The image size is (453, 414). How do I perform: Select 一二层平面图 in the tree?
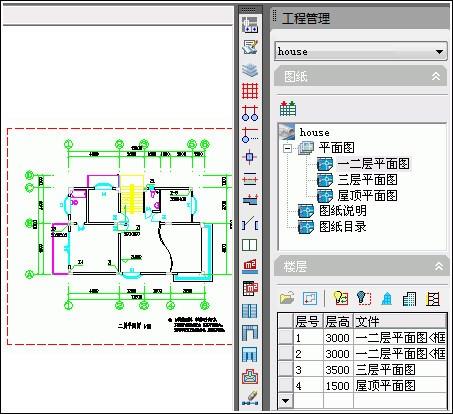click(x=373, y=164)
